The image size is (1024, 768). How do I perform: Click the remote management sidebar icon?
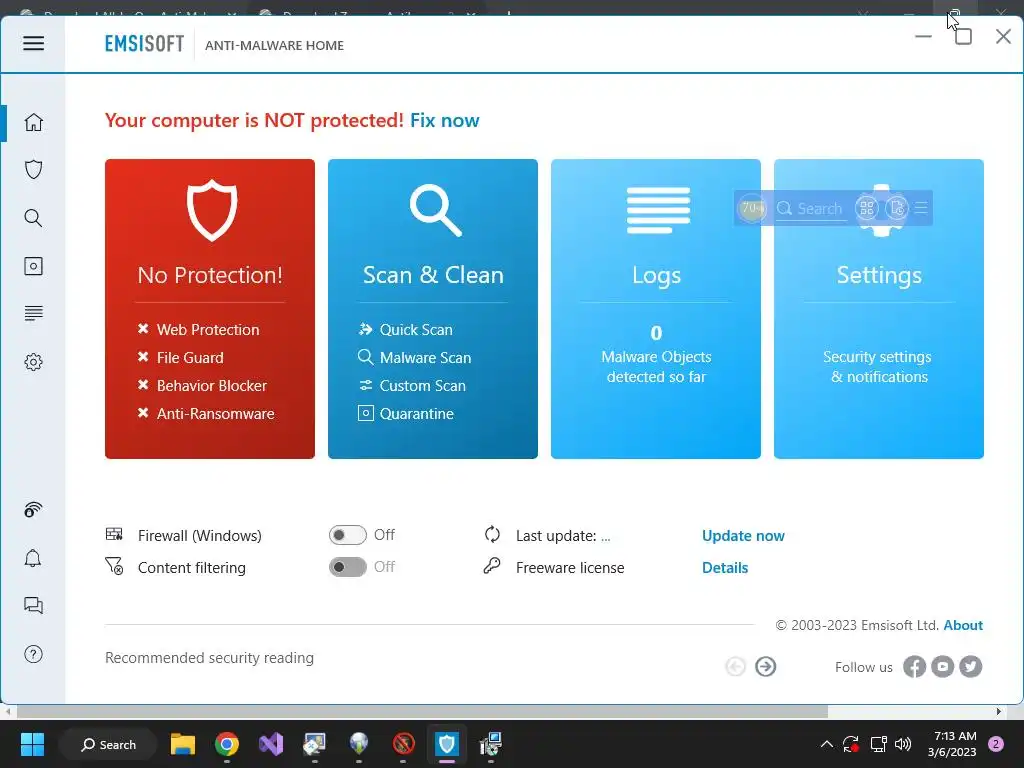[33, 509]
